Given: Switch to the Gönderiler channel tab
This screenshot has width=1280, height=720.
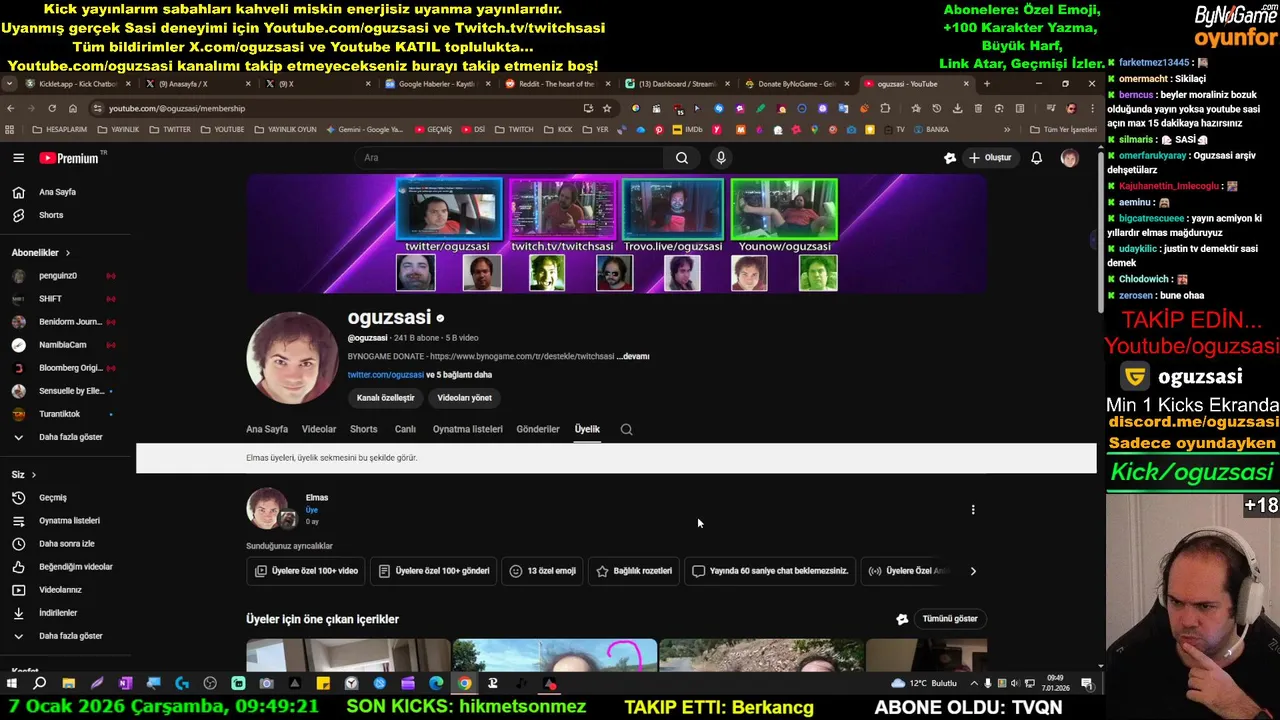Looking at the screenshot, I should pos(538,429).
